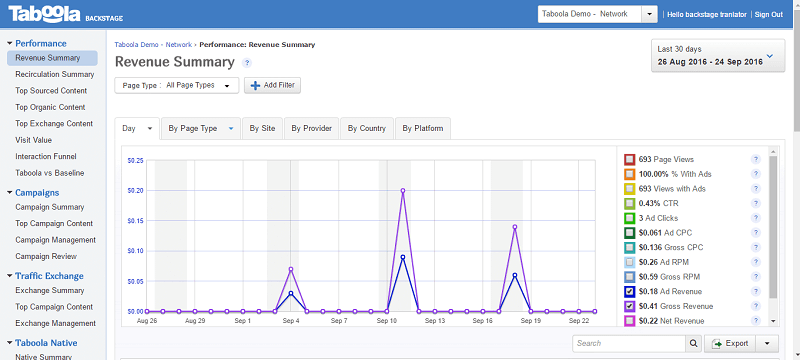Switch to the By Site tab
The height and width of the screenshot is (360, 800).
click(x=262, y=128)
